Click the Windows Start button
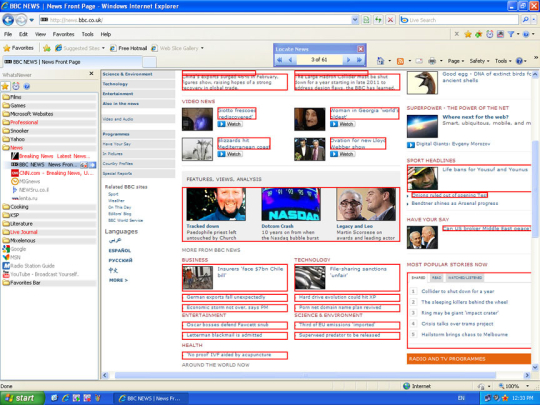 22,398
